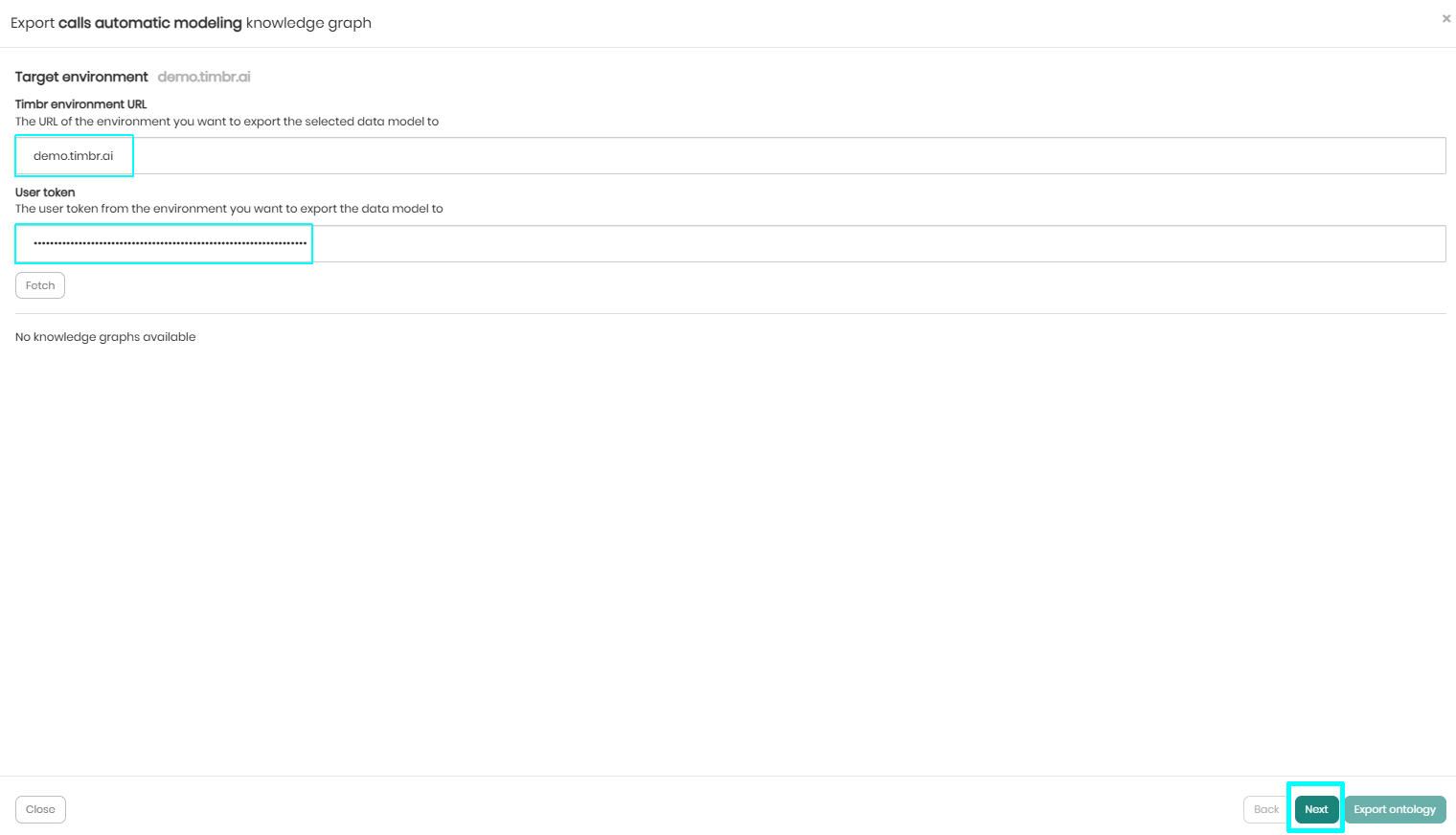
Task: Click the Export knowledge graph dialog title
Action: coord(191,23)
